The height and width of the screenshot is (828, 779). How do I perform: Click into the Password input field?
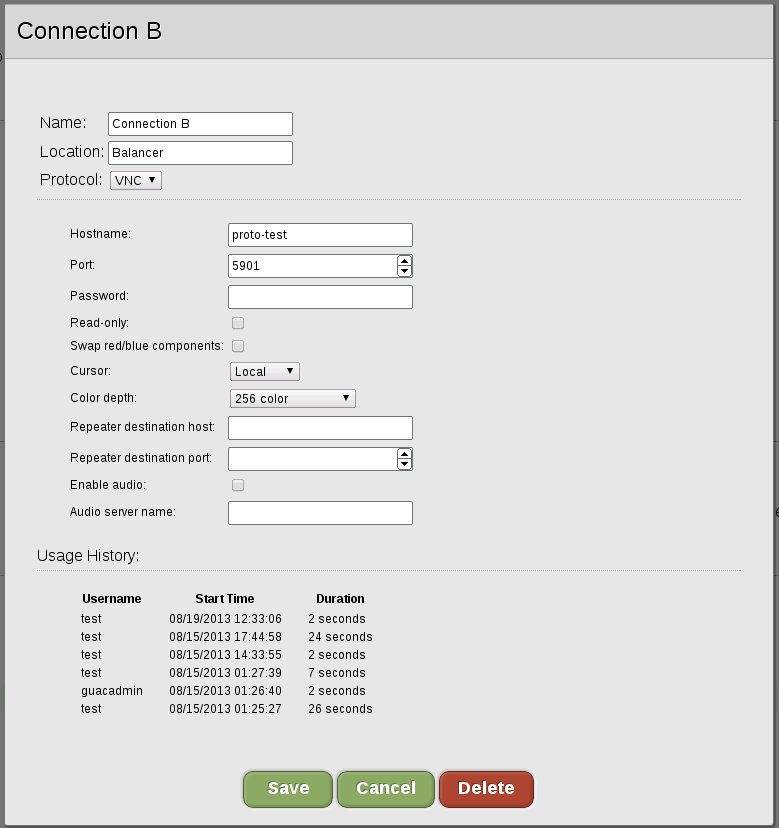point(320,297)
